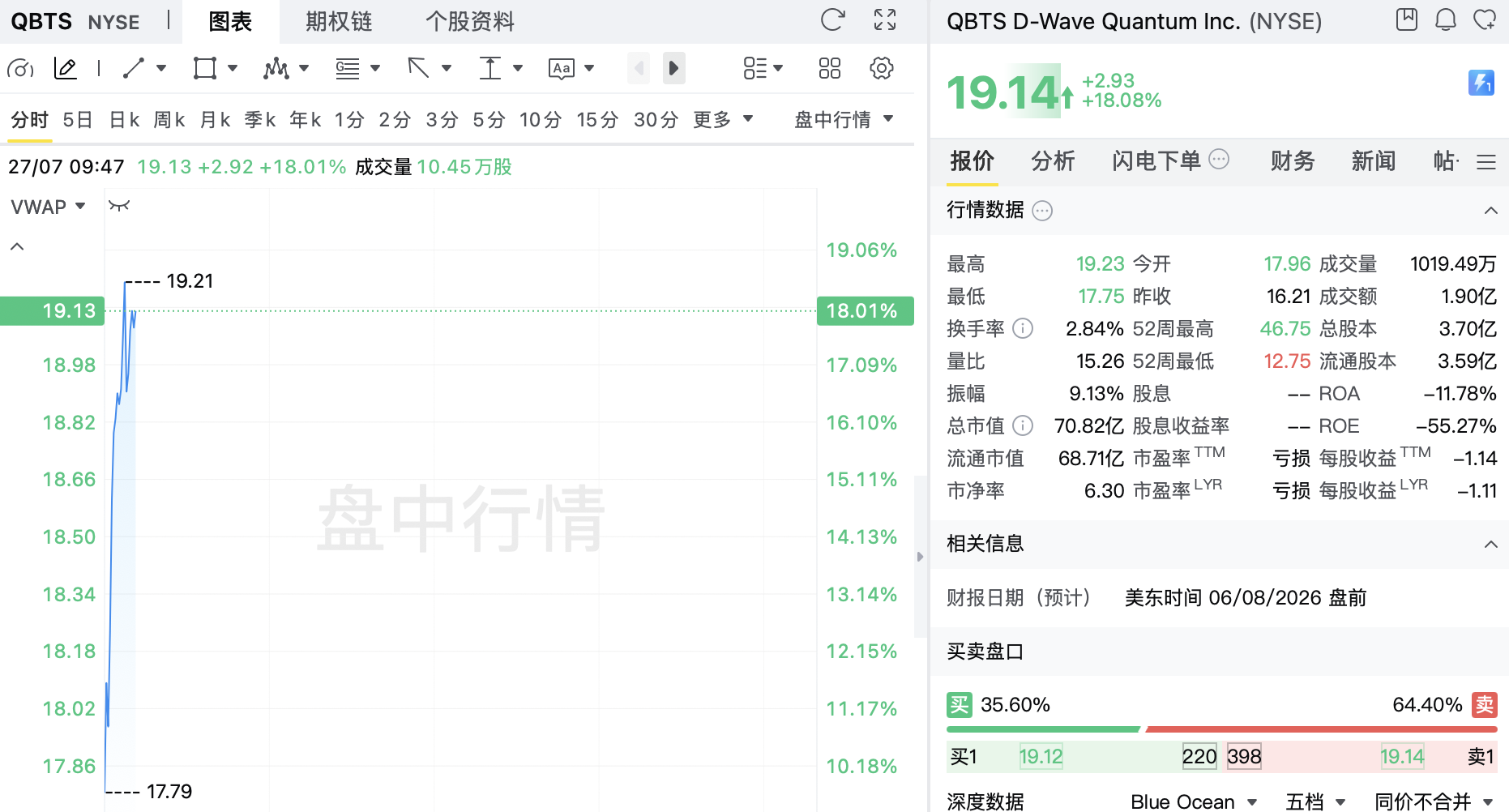This screenshot has width=1509, height=812.
Task: Select the trend line drawing tool
Action: (134, 69)
